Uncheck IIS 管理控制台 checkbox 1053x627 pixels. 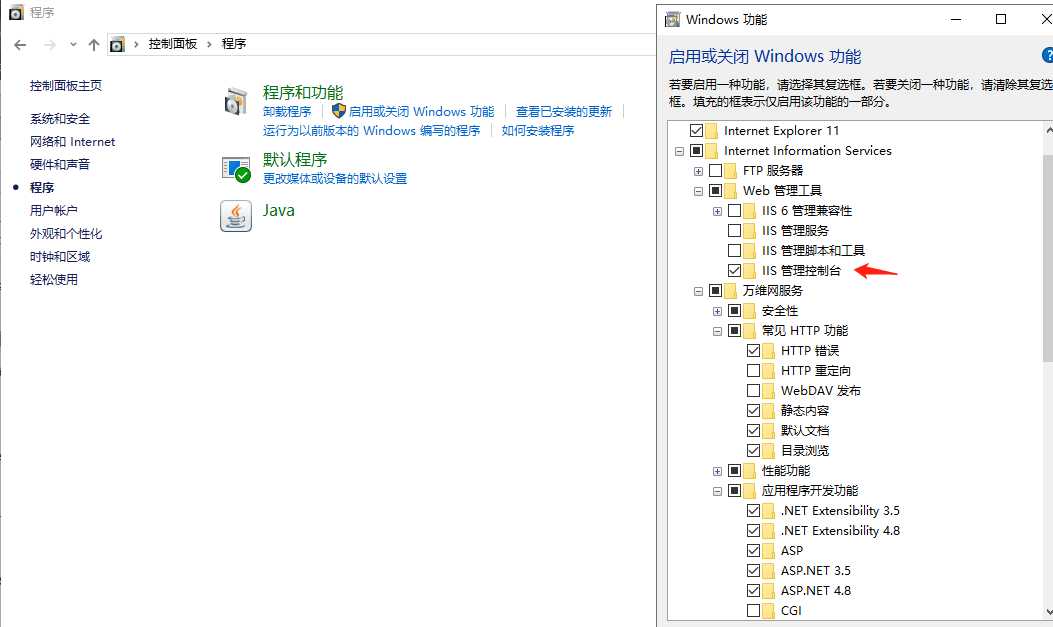coord(734,271)
